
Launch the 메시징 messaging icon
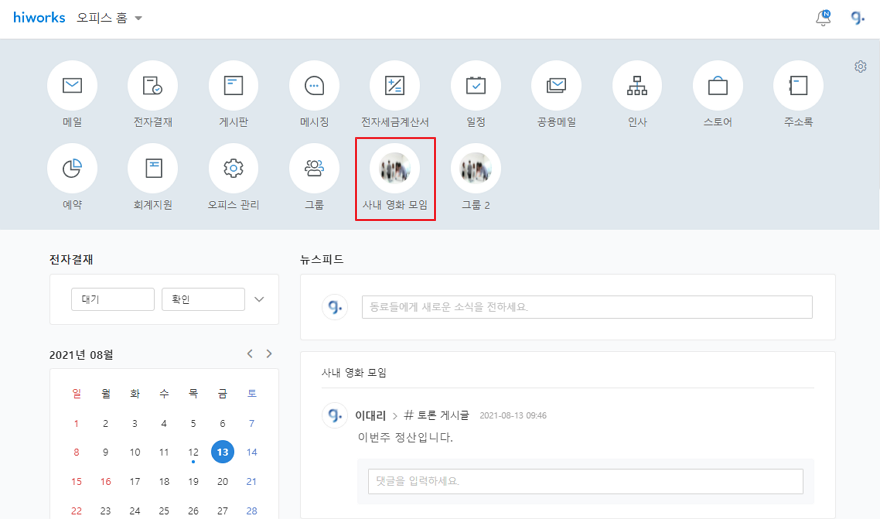point(314,86)
